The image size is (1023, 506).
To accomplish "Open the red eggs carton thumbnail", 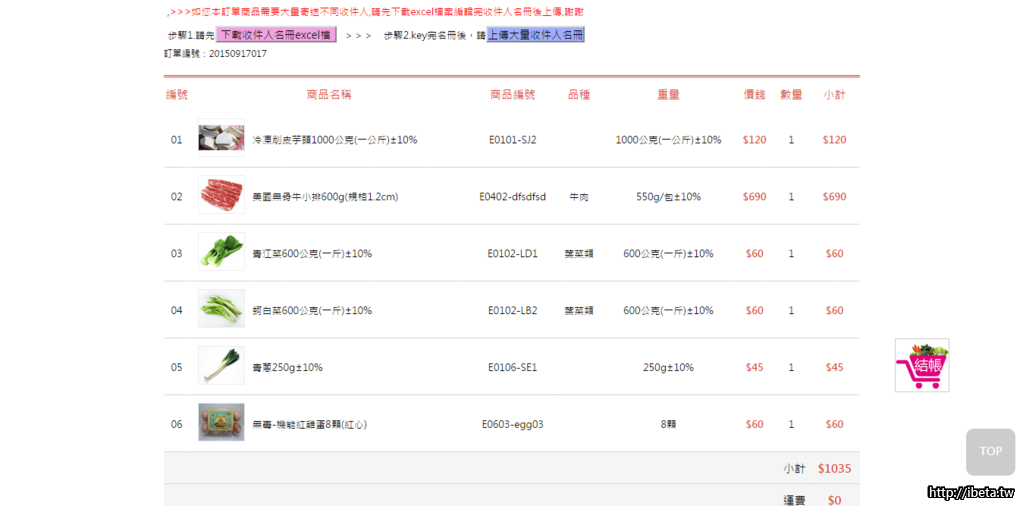I will point(221,423).
